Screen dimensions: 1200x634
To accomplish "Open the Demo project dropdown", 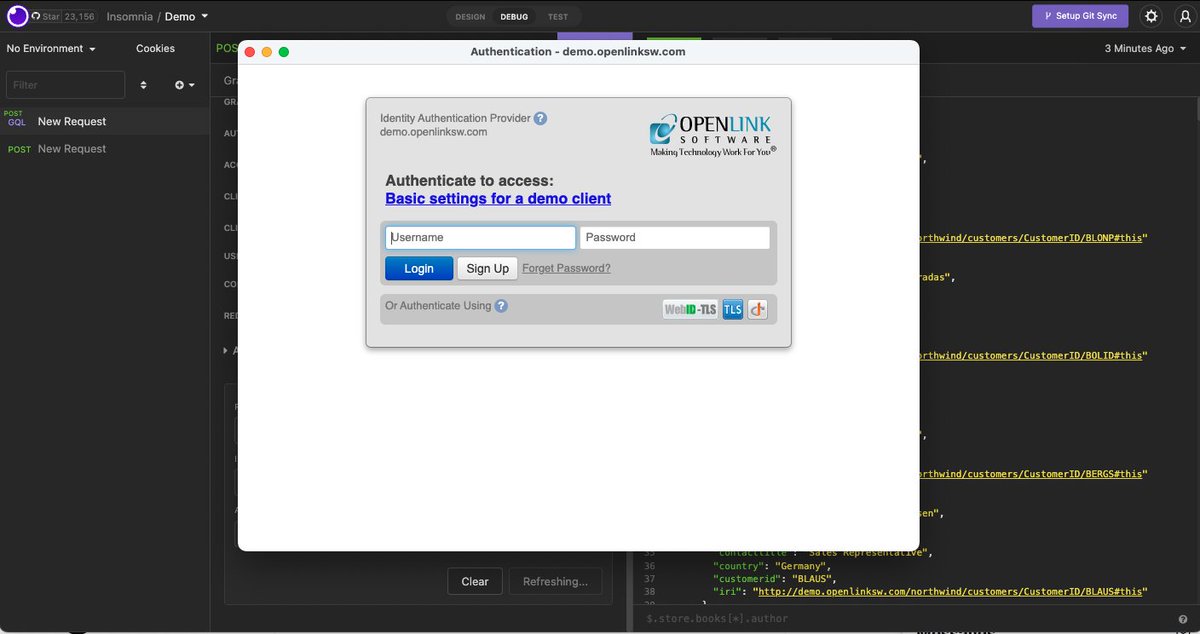I will tap(187, 16).
